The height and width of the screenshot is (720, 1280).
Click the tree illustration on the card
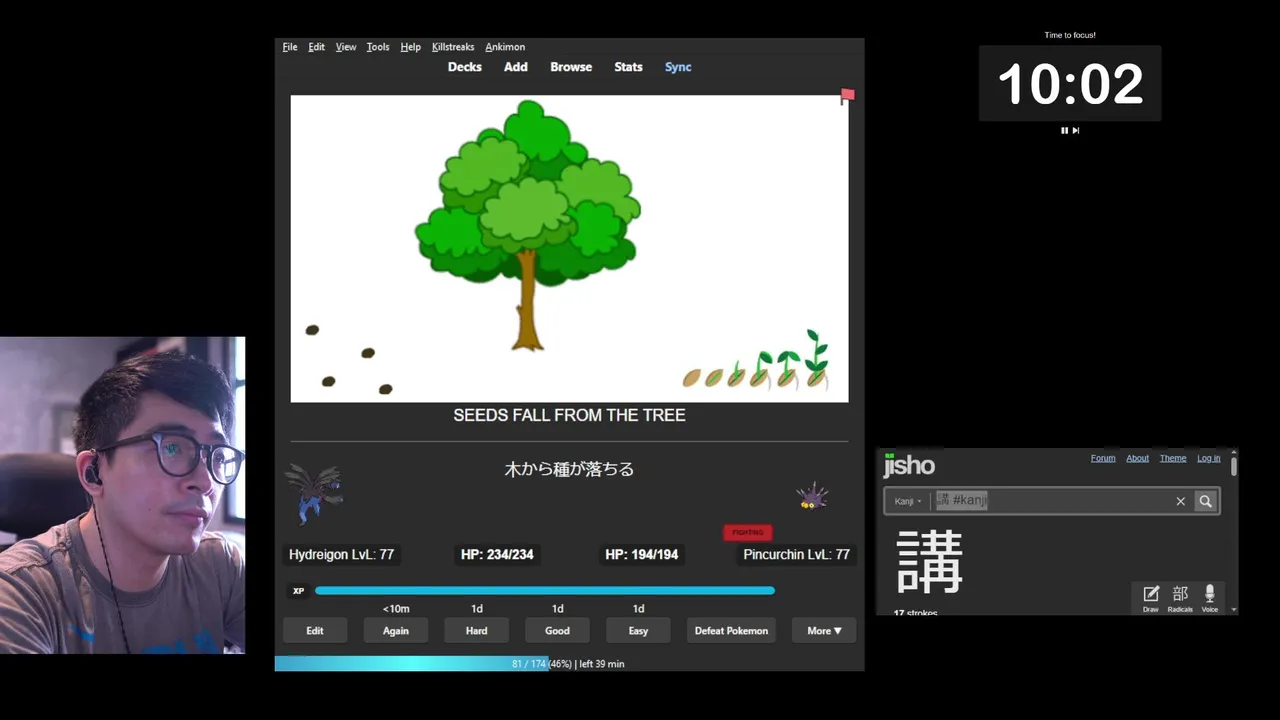(x=527, y=226)
